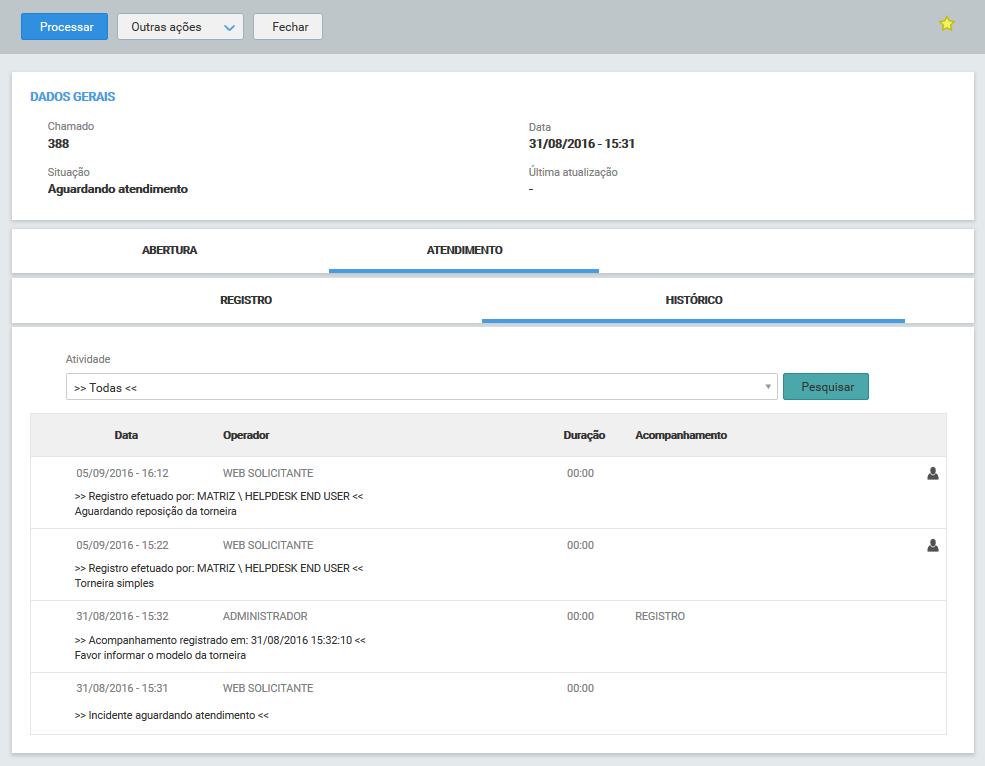Viewport: 985px width, 766px height.
Task: Switch to the ATENDIMENTO tab
Action: [x=463, y=250]
